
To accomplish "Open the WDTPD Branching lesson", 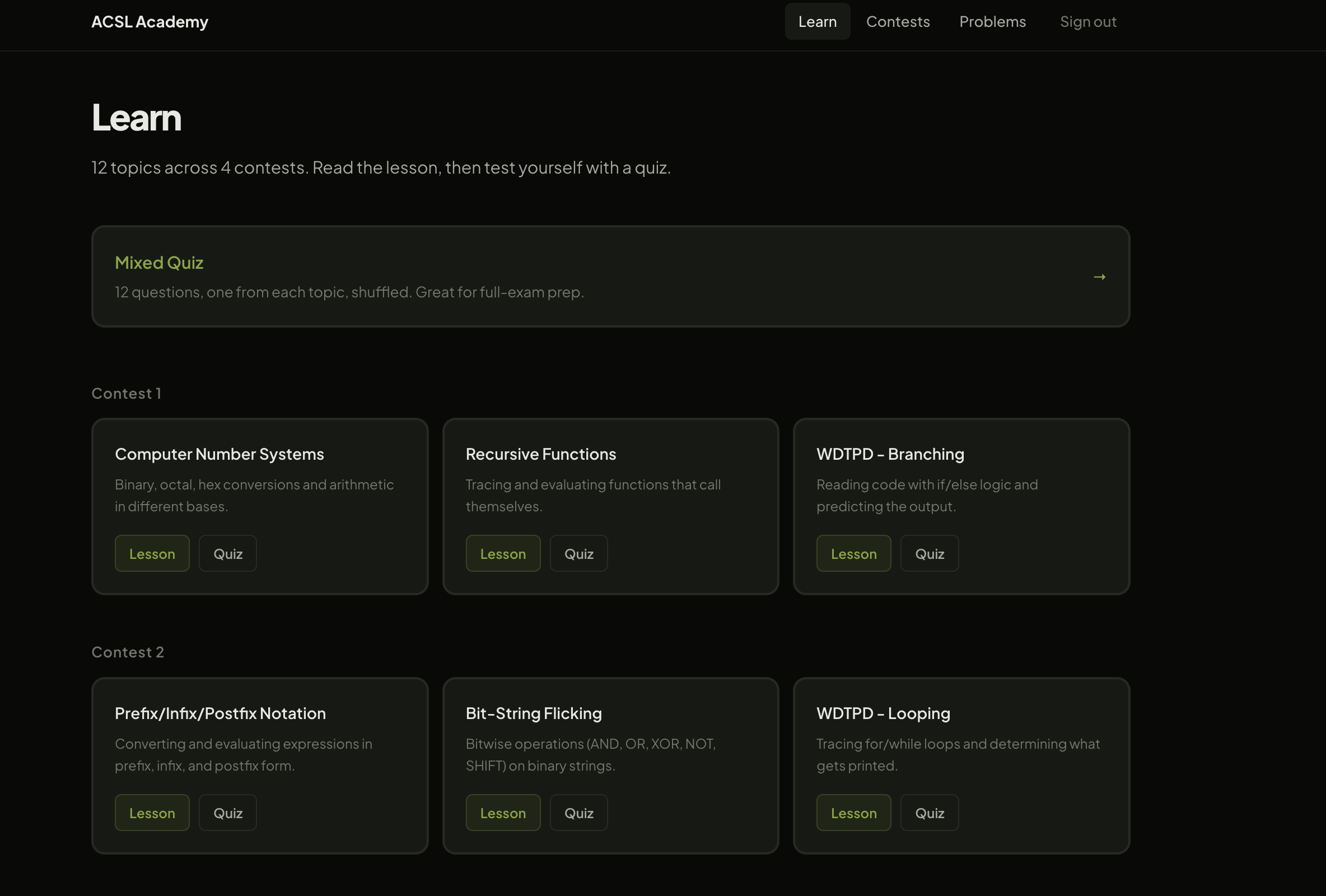I will [x=853, y=553].
